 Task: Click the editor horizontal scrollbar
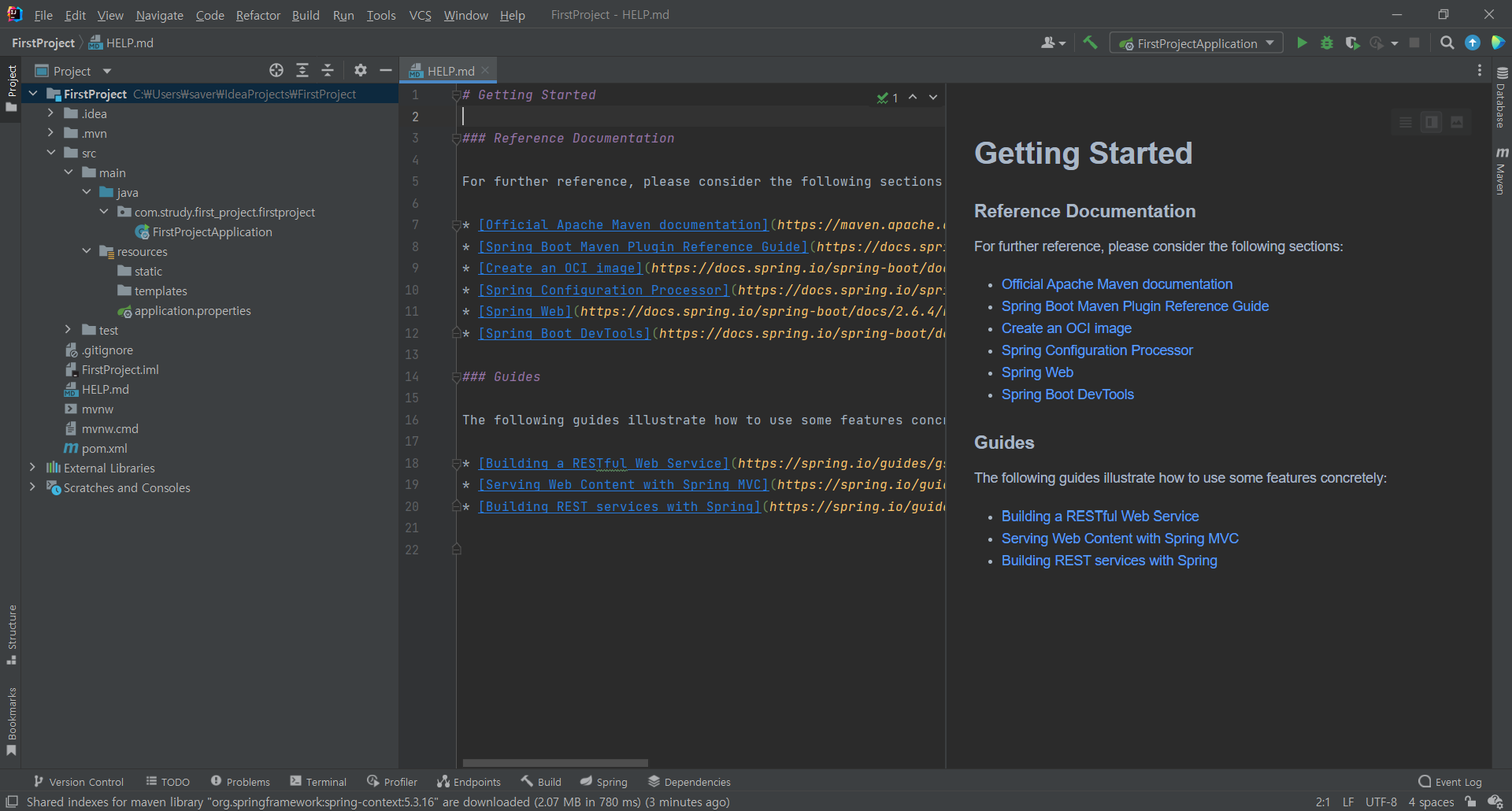pos(555,763)
